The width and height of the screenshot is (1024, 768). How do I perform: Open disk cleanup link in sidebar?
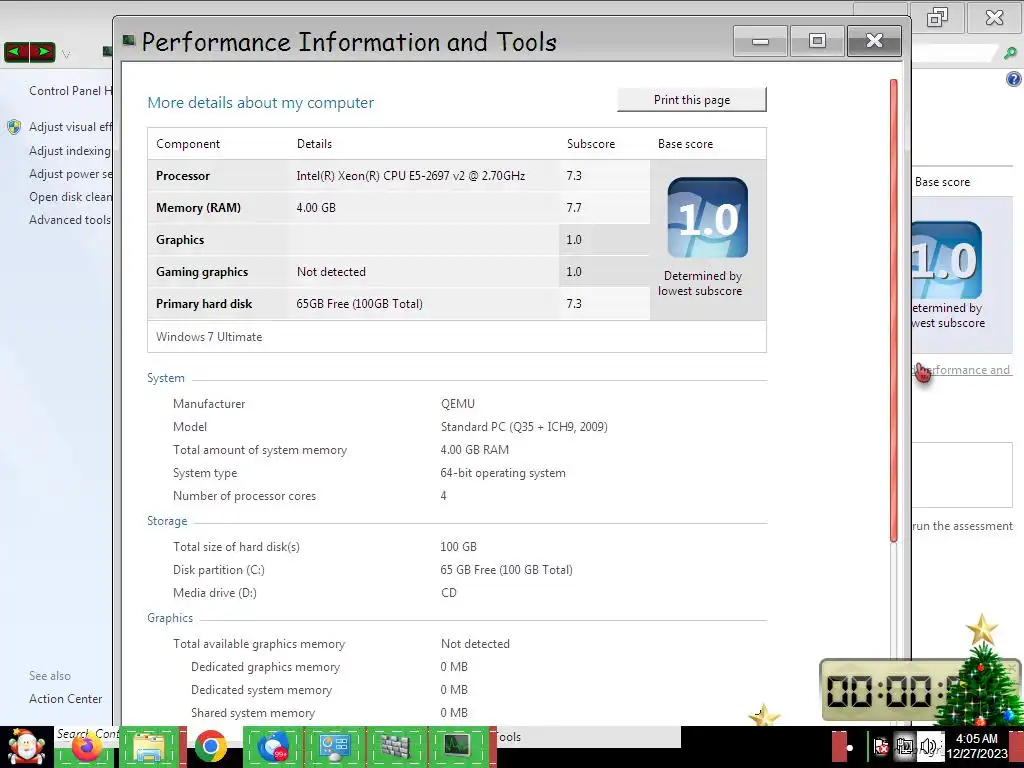71,197
